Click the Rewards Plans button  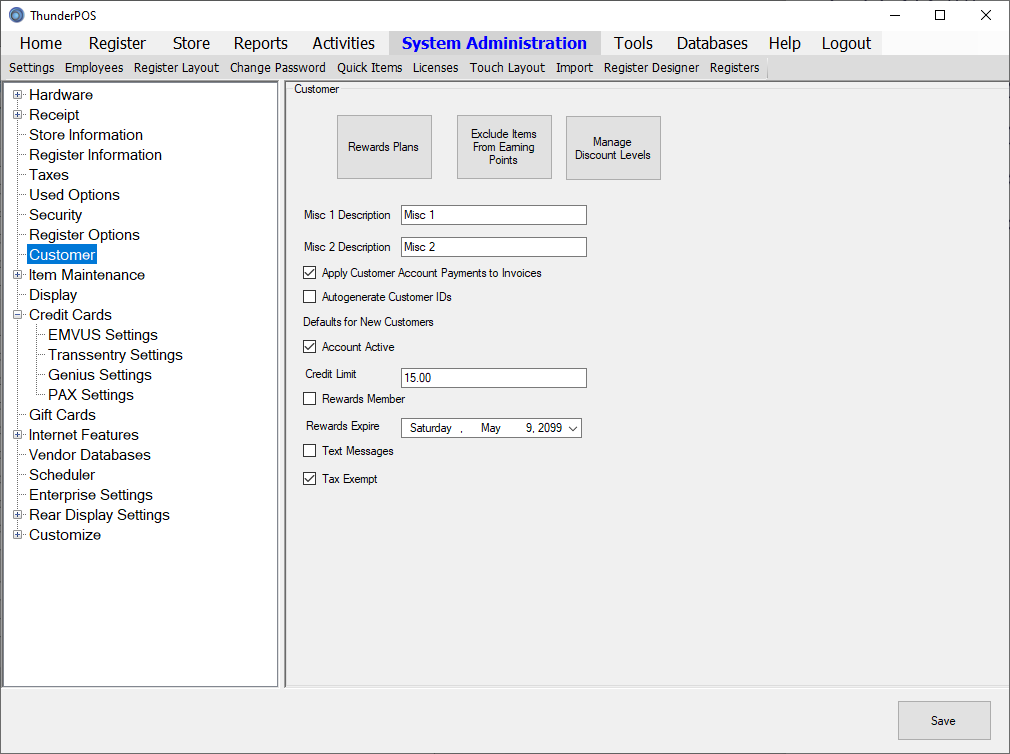(384, 147)
